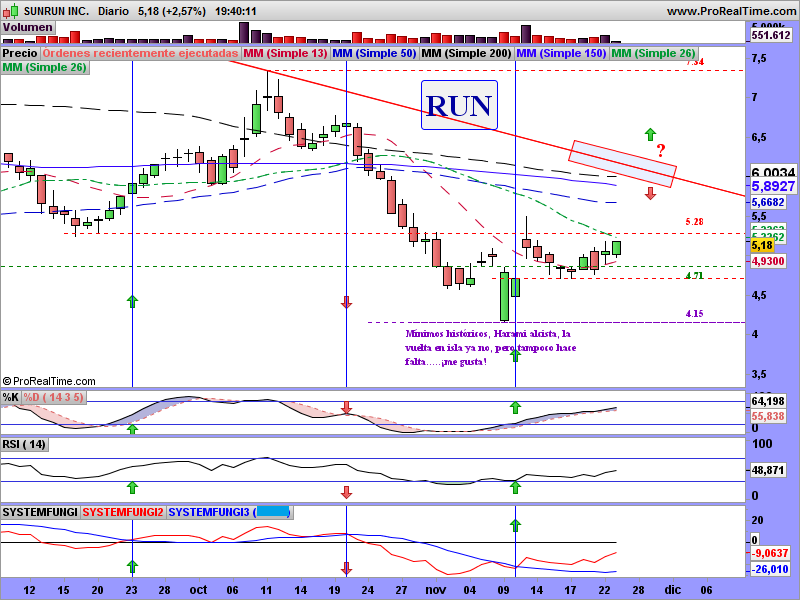Click the 7,5 level on price axis
Image resolution: width=800 pixels, height=600 pixels.
(x=759, y=58)
